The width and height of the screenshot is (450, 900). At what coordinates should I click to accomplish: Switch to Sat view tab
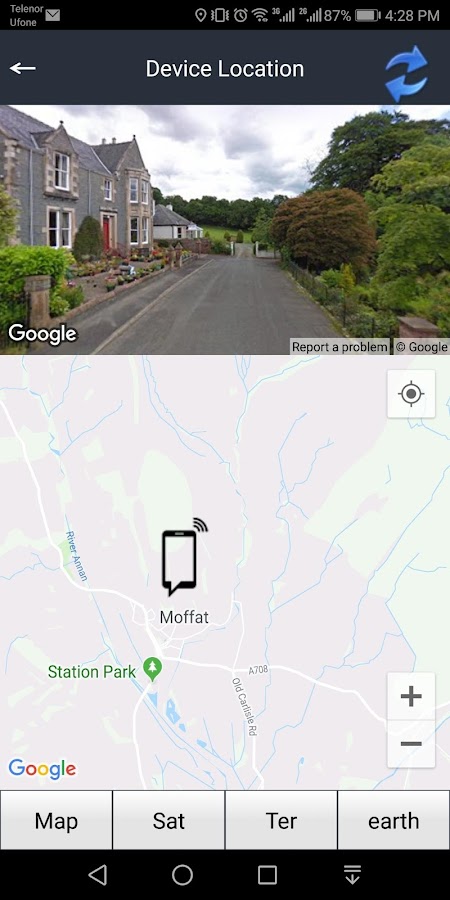pyautogui.click(x=169, y=820)
